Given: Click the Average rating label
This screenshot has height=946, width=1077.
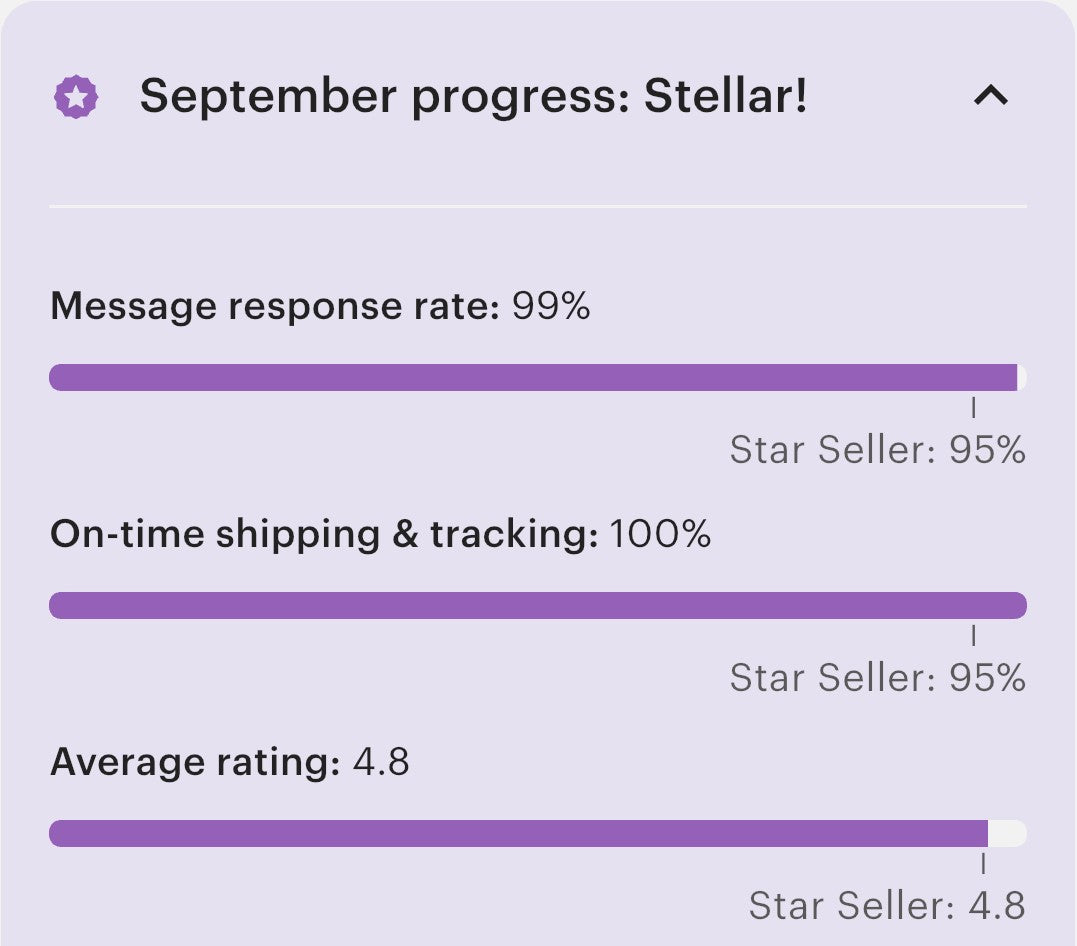Looking at the screenshot, I should click(195, 762).
